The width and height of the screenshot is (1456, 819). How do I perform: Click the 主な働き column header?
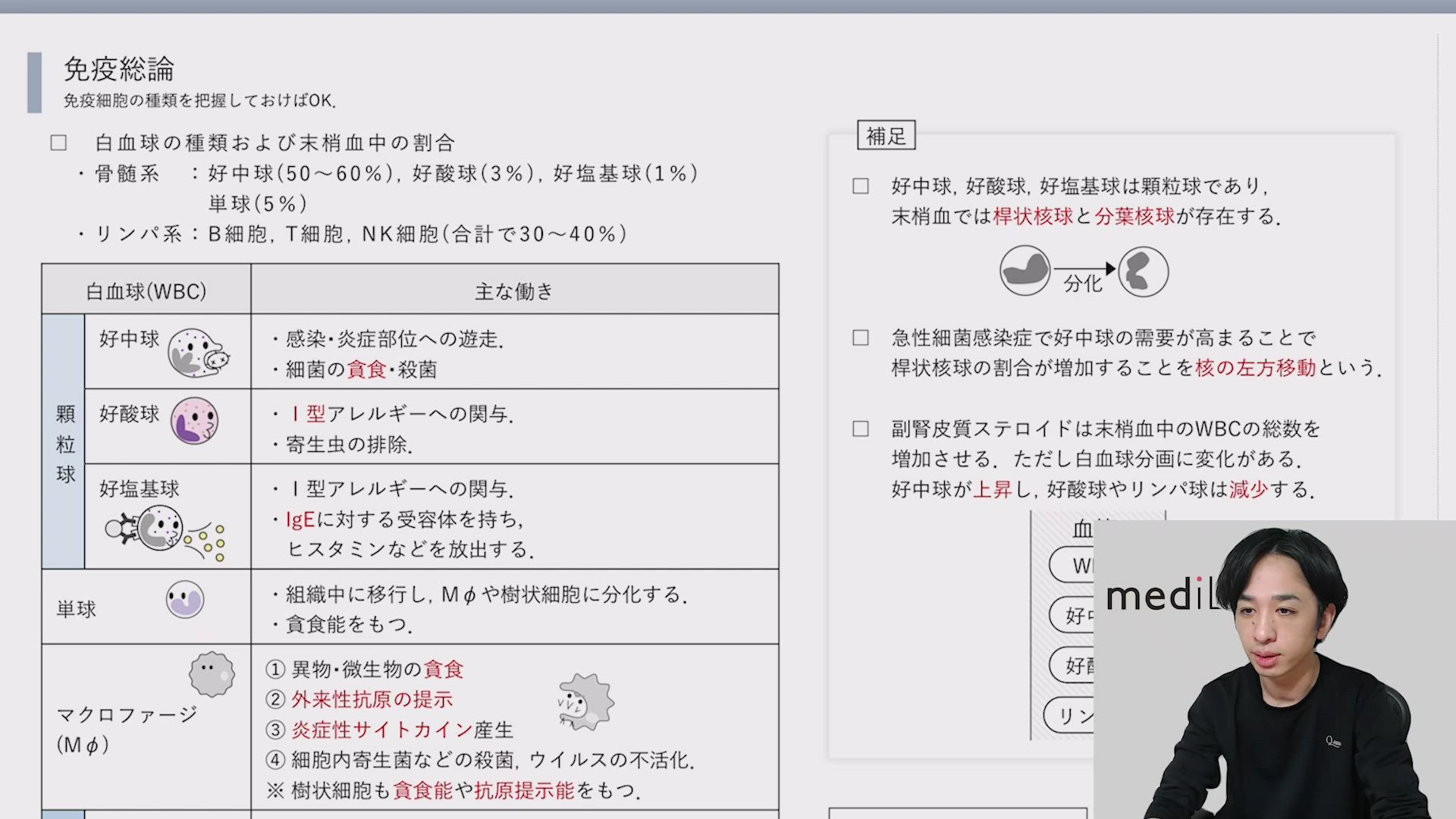click(514, 291)
